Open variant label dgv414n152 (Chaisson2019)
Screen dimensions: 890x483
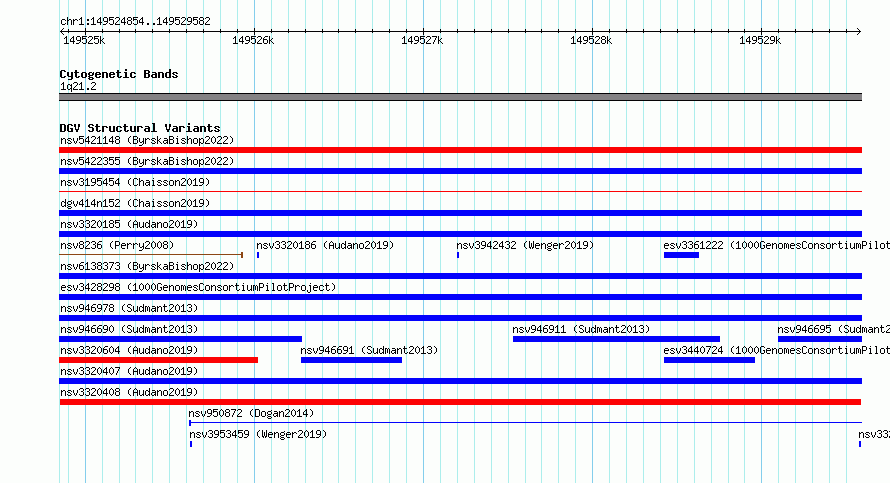pyautogui.click(x=135, y=203)
